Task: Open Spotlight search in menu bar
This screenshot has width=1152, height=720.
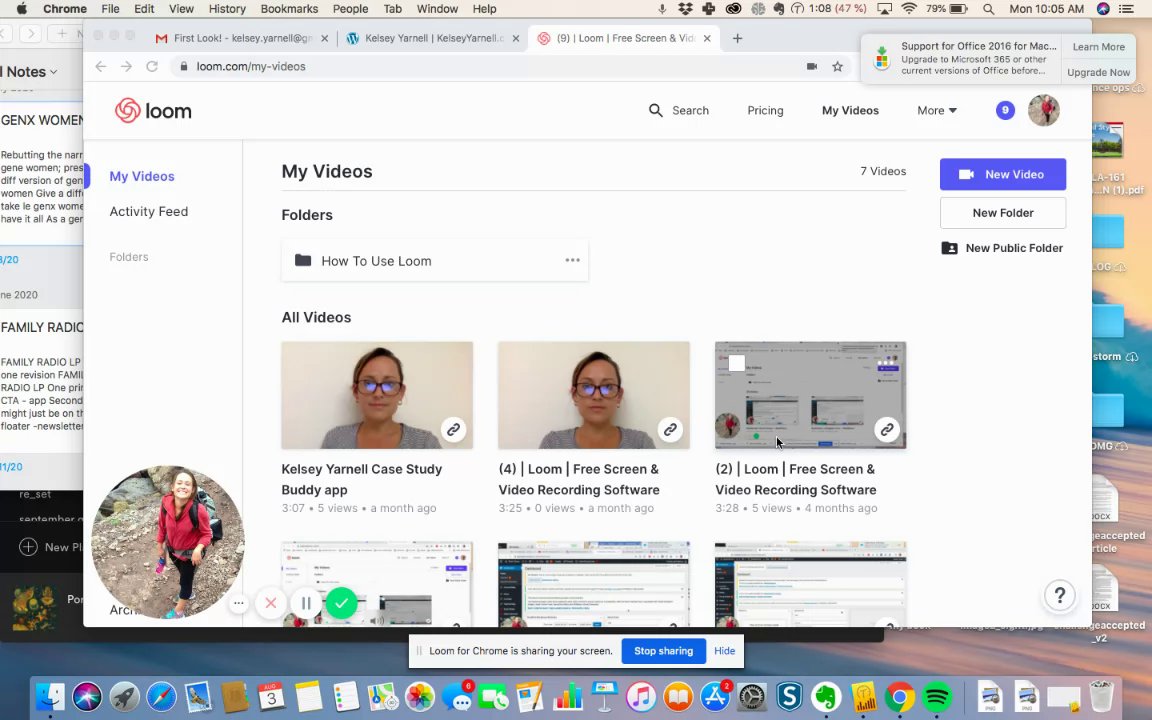Action: pyautogui.click(x=989, y=9)
